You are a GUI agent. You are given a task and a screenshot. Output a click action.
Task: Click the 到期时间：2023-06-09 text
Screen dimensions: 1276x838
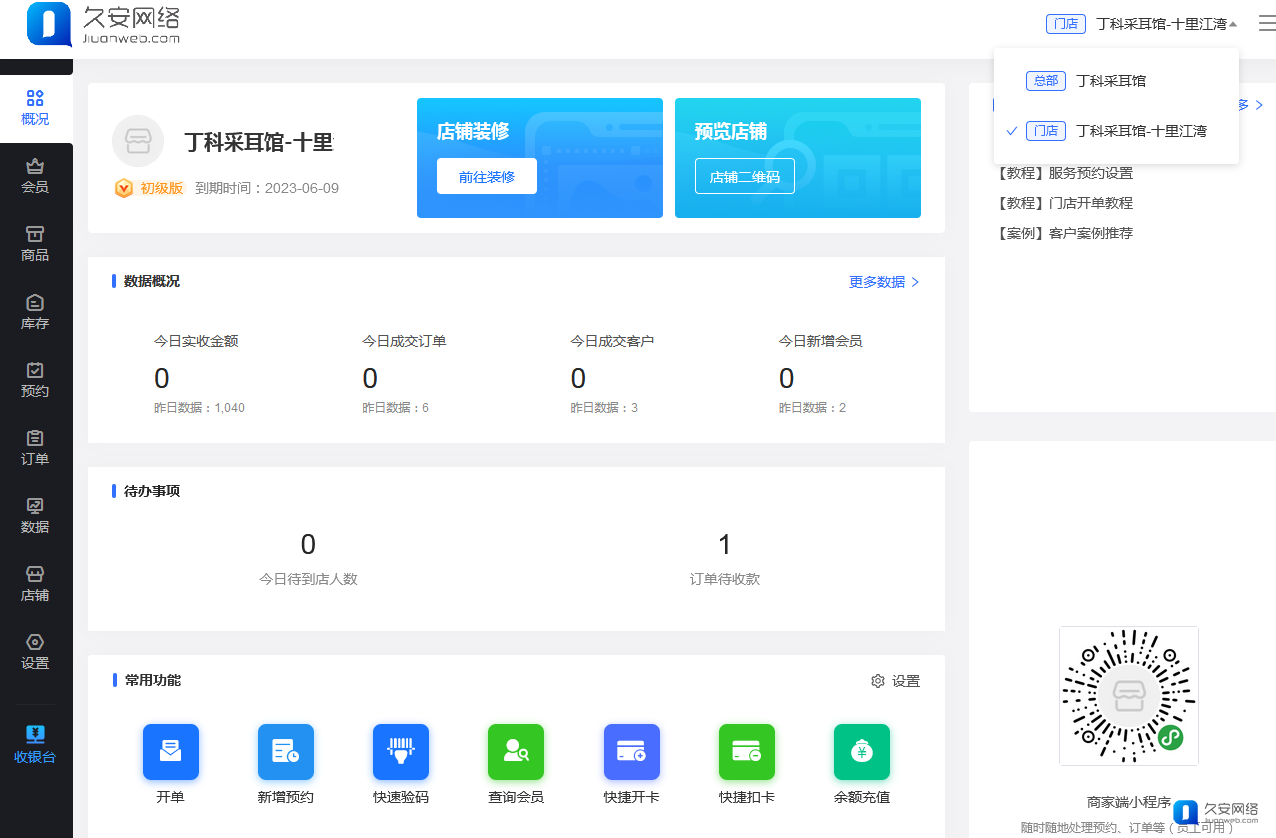pyautogui.click(x=267, y=188)
